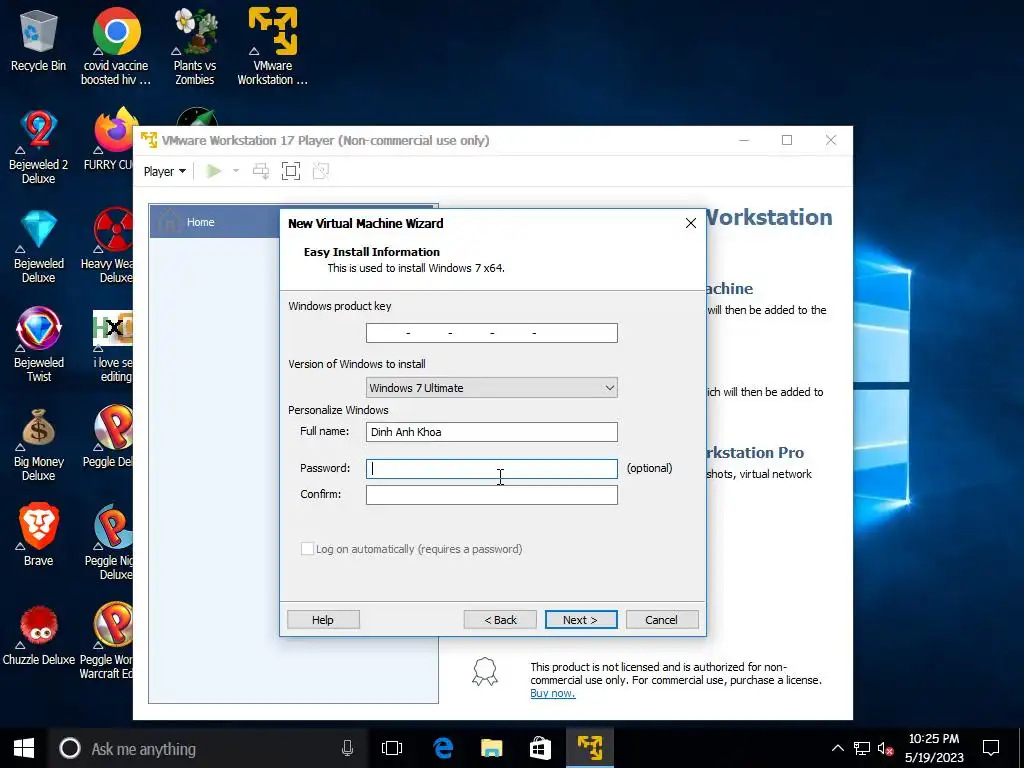This screenshot has height=768, width=1024.
Task: Launch Chuzzle Deluxe desktop icon
Action: coord(38,636)
